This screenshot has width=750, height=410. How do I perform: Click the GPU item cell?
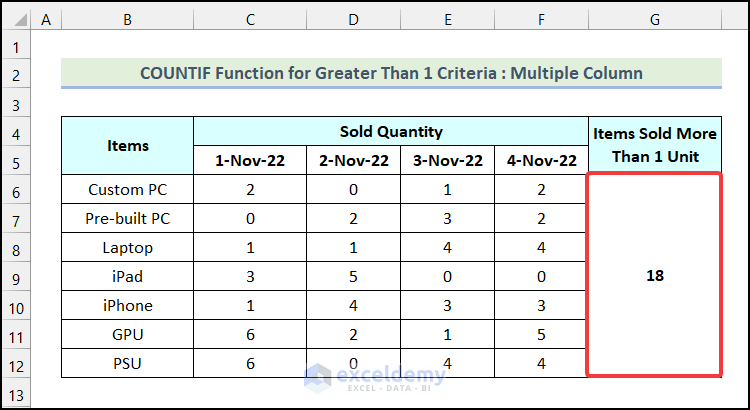coord(127,334)
